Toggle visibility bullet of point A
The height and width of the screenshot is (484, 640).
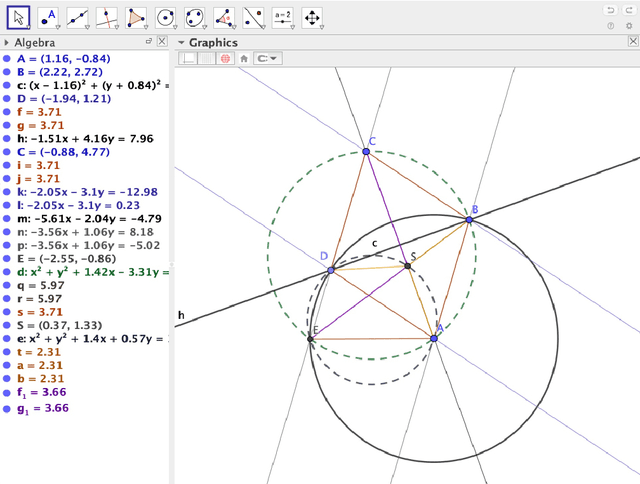pyautogui.click(x=7, y=57)
